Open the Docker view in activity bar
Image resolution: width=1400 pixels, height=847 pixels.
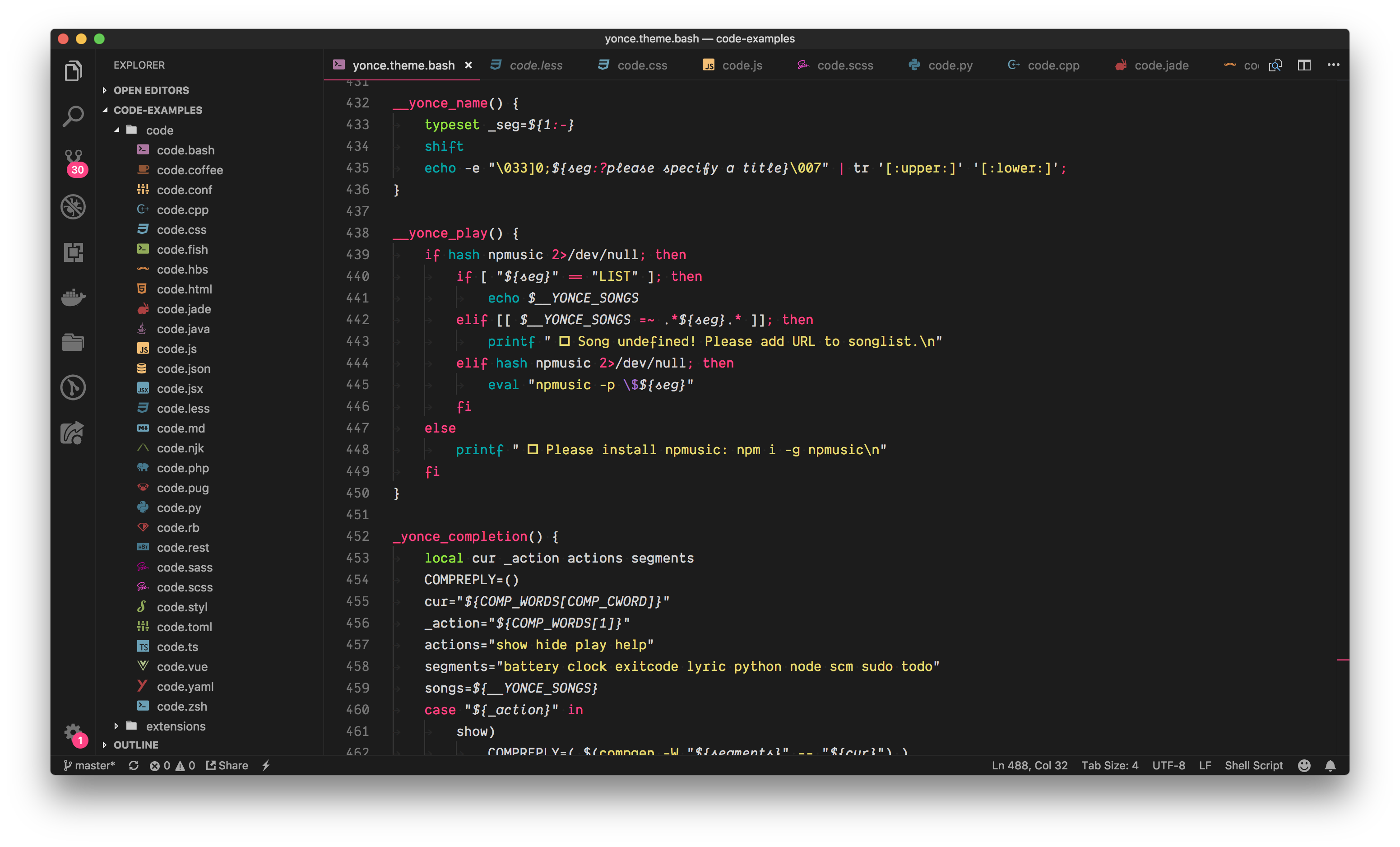(73, 297)
